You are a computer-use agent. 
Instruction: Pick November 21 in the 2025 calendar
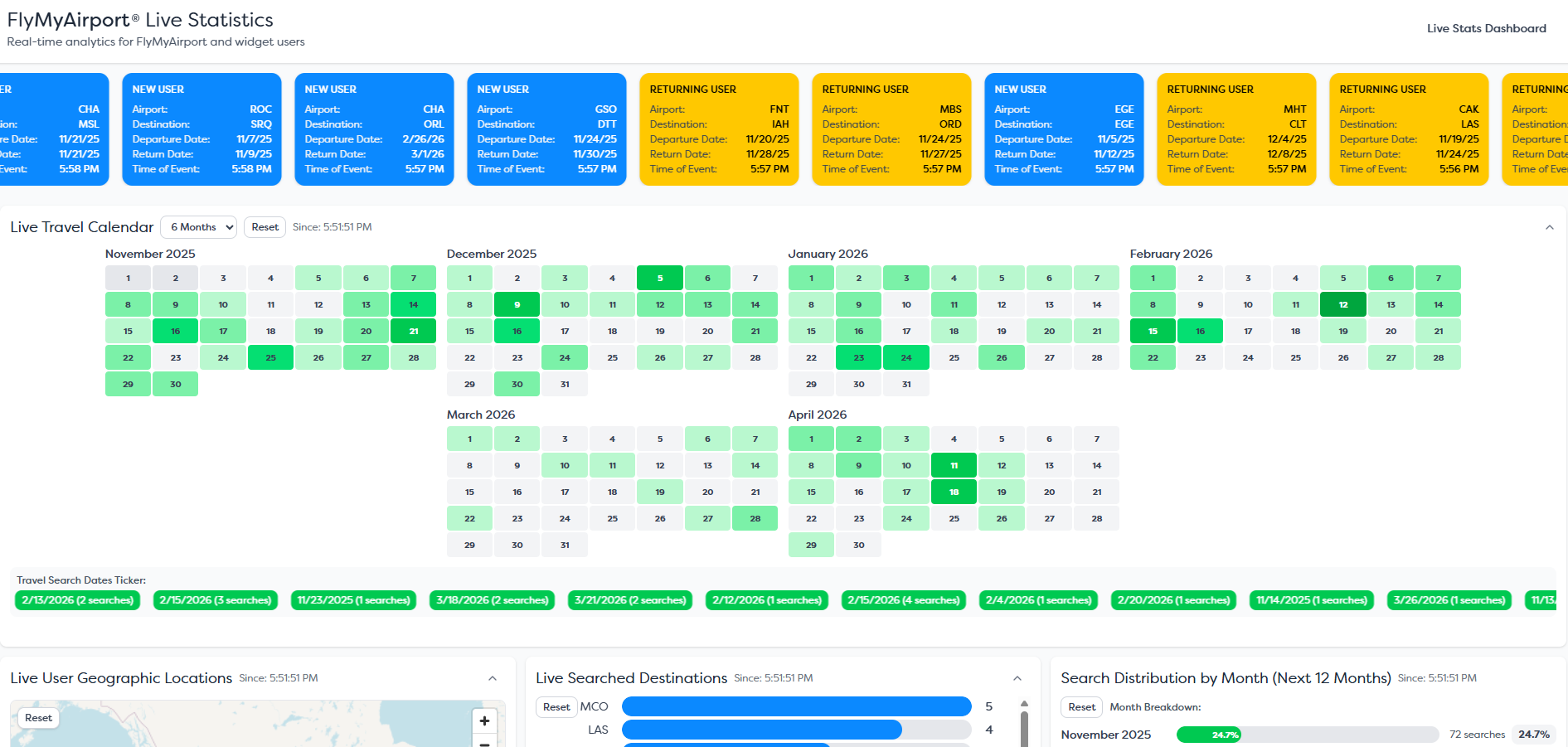click(413, 332)
